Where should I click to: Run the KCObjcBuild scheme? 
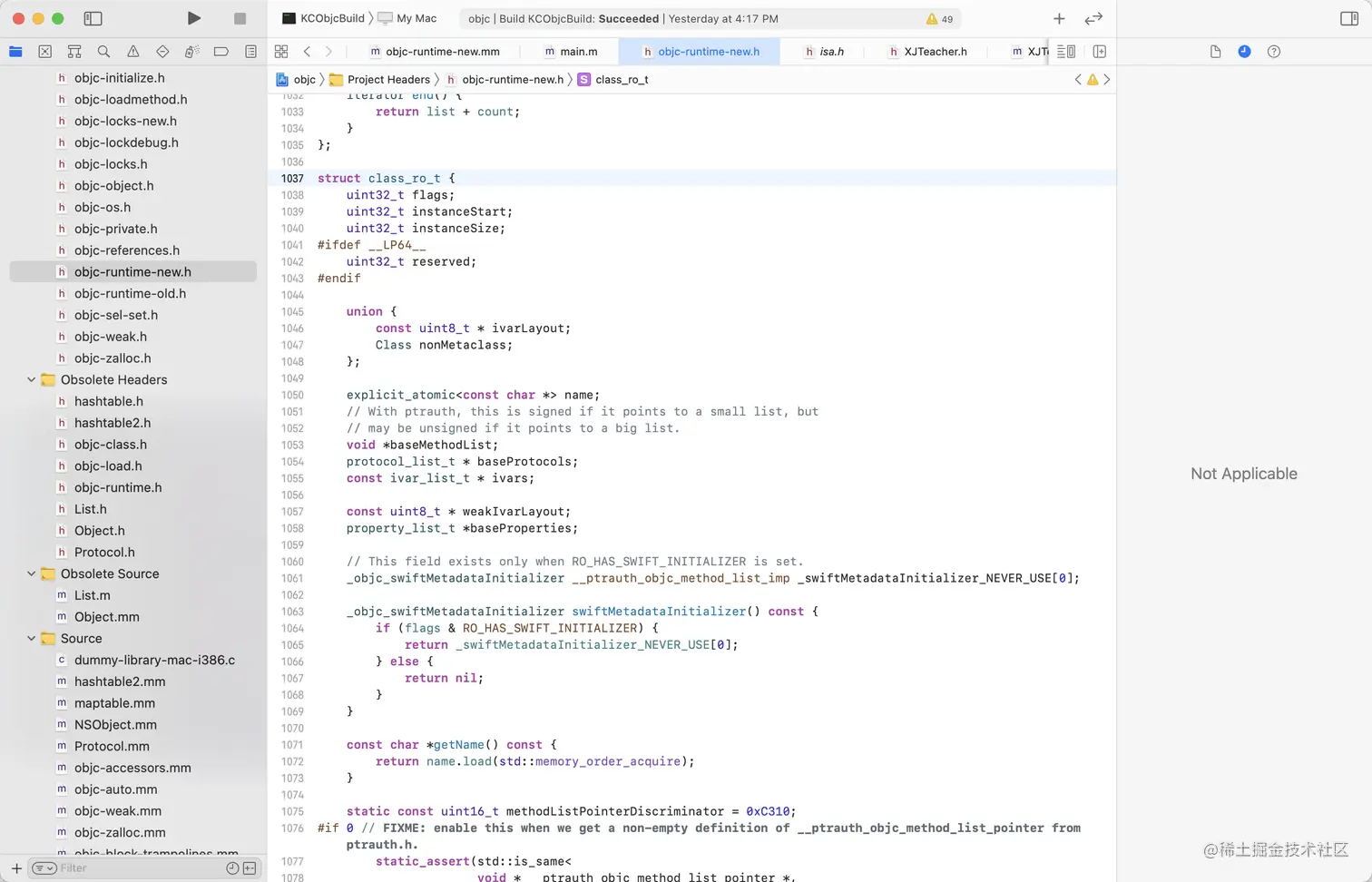click(x=193, y=18)
